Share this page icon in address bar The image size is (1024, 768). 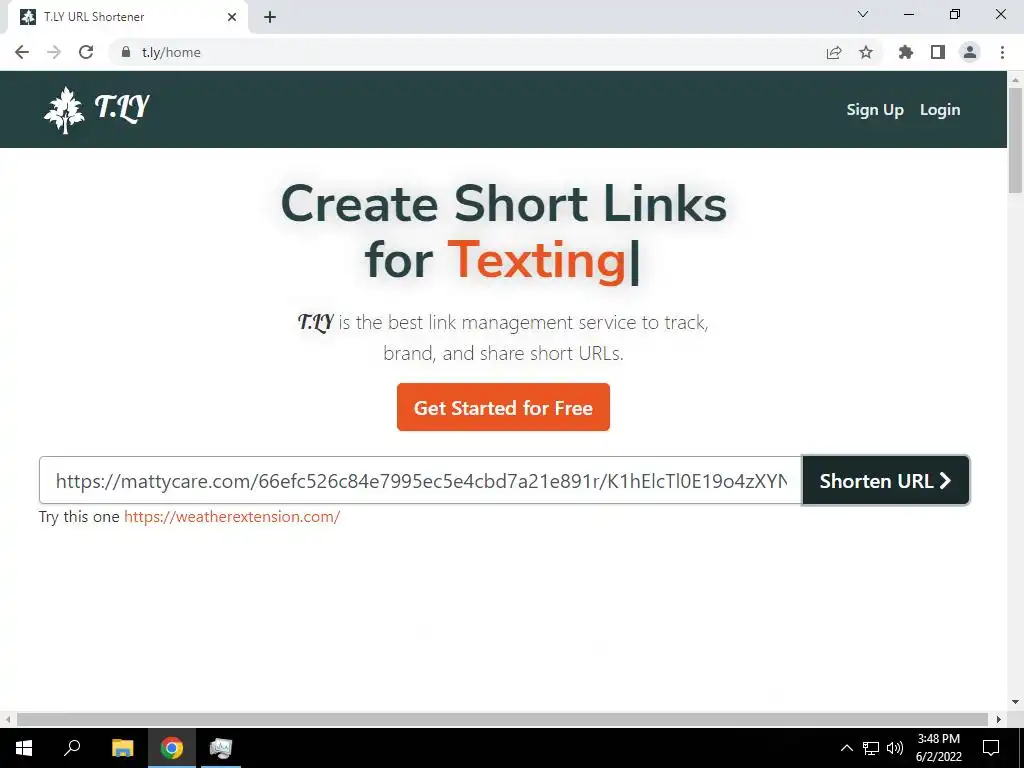[834, 52]
